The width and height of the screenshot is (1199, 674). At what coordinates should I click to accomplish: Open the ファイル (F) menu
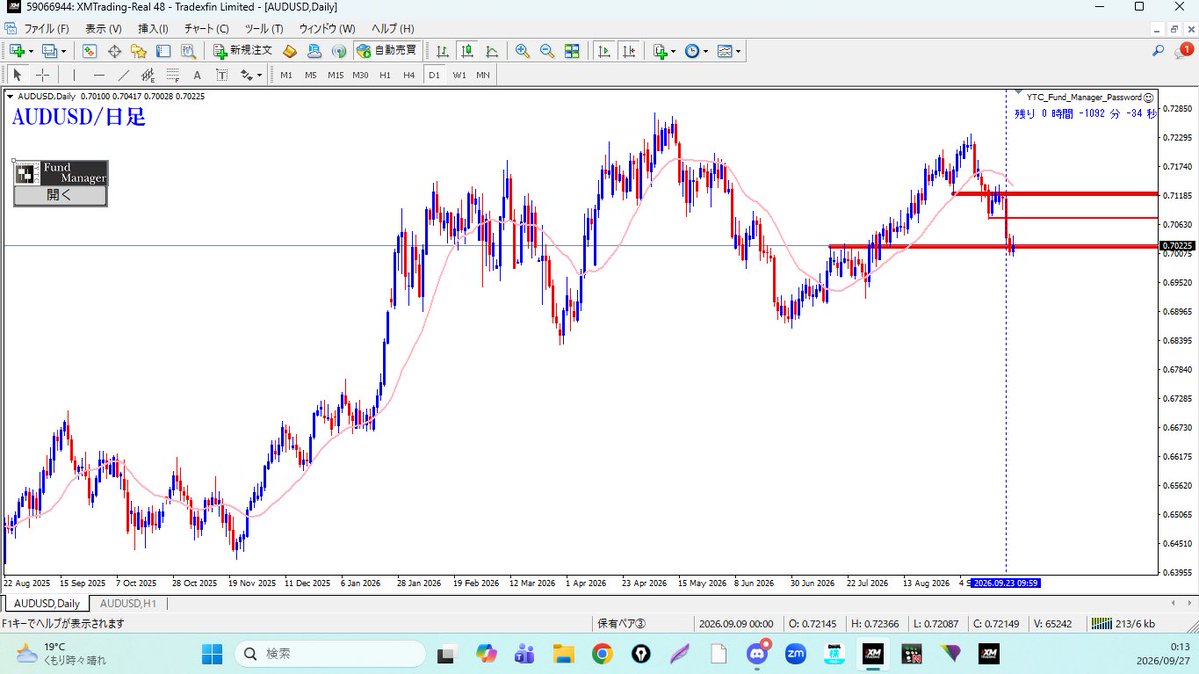[47, 29]
